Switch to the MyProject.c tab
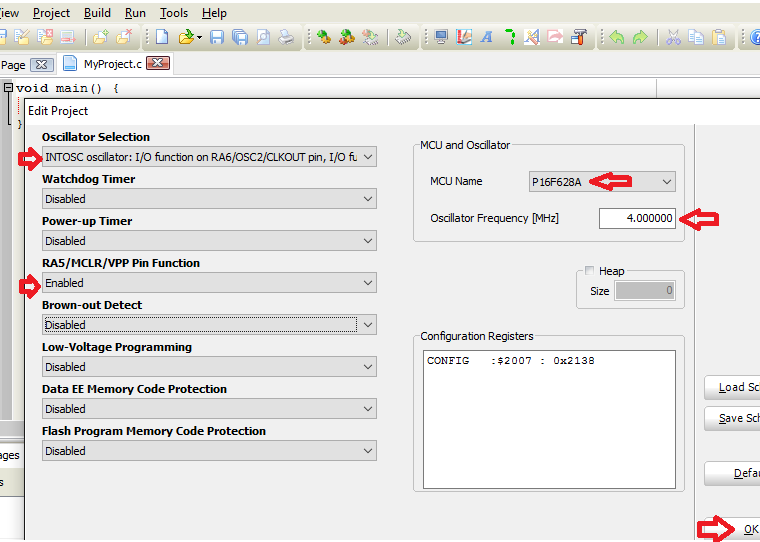Image resolution: width=760 pixels, height=542 pixels. coord(112,64)
